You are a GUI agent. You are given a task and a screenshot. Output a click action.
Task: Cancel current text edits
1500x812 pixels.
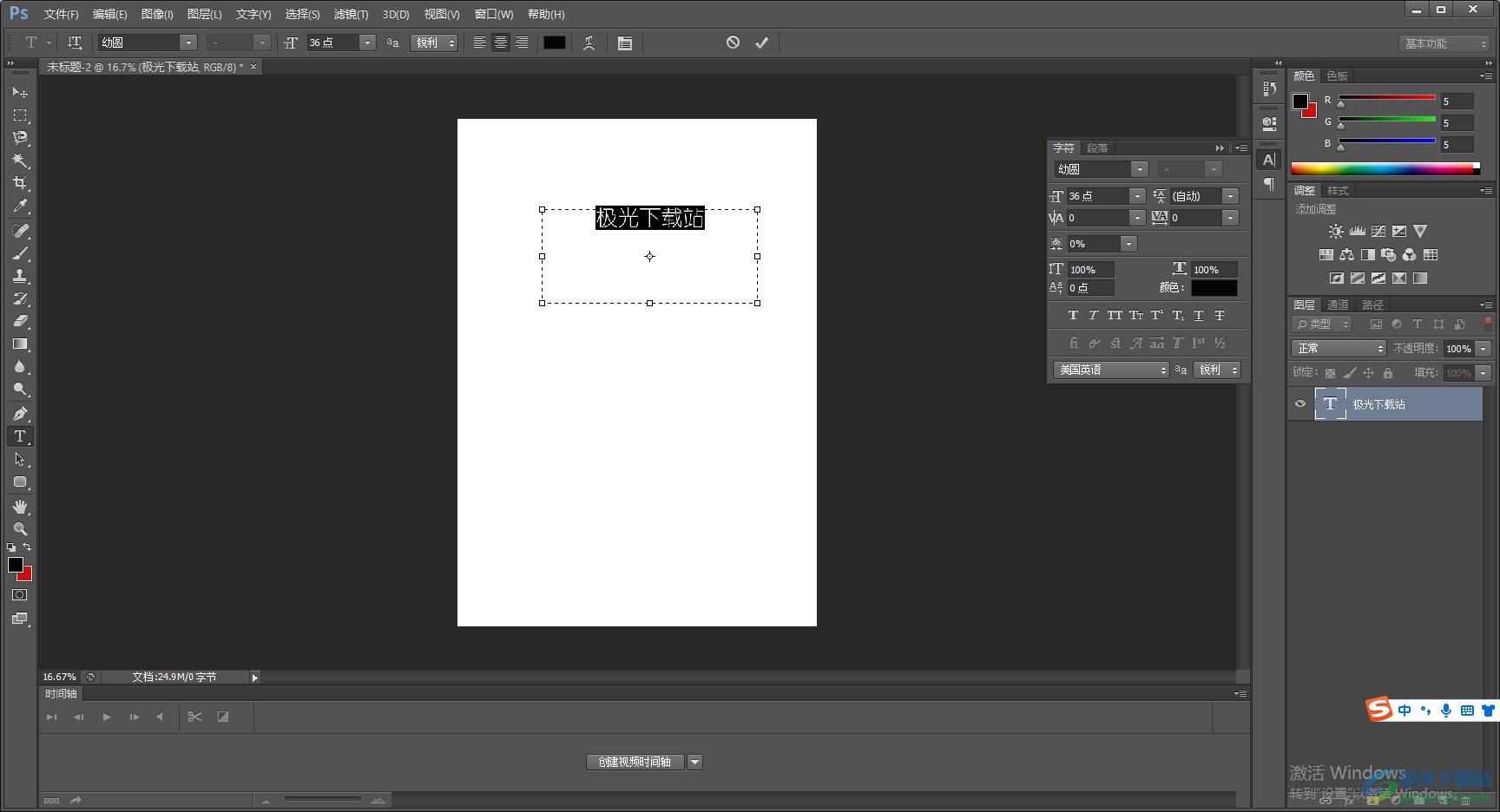pos(733,43)
